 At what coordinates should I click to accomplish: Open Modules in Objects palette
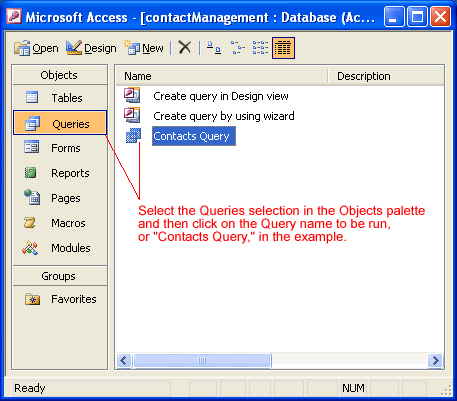click(60, 248)
